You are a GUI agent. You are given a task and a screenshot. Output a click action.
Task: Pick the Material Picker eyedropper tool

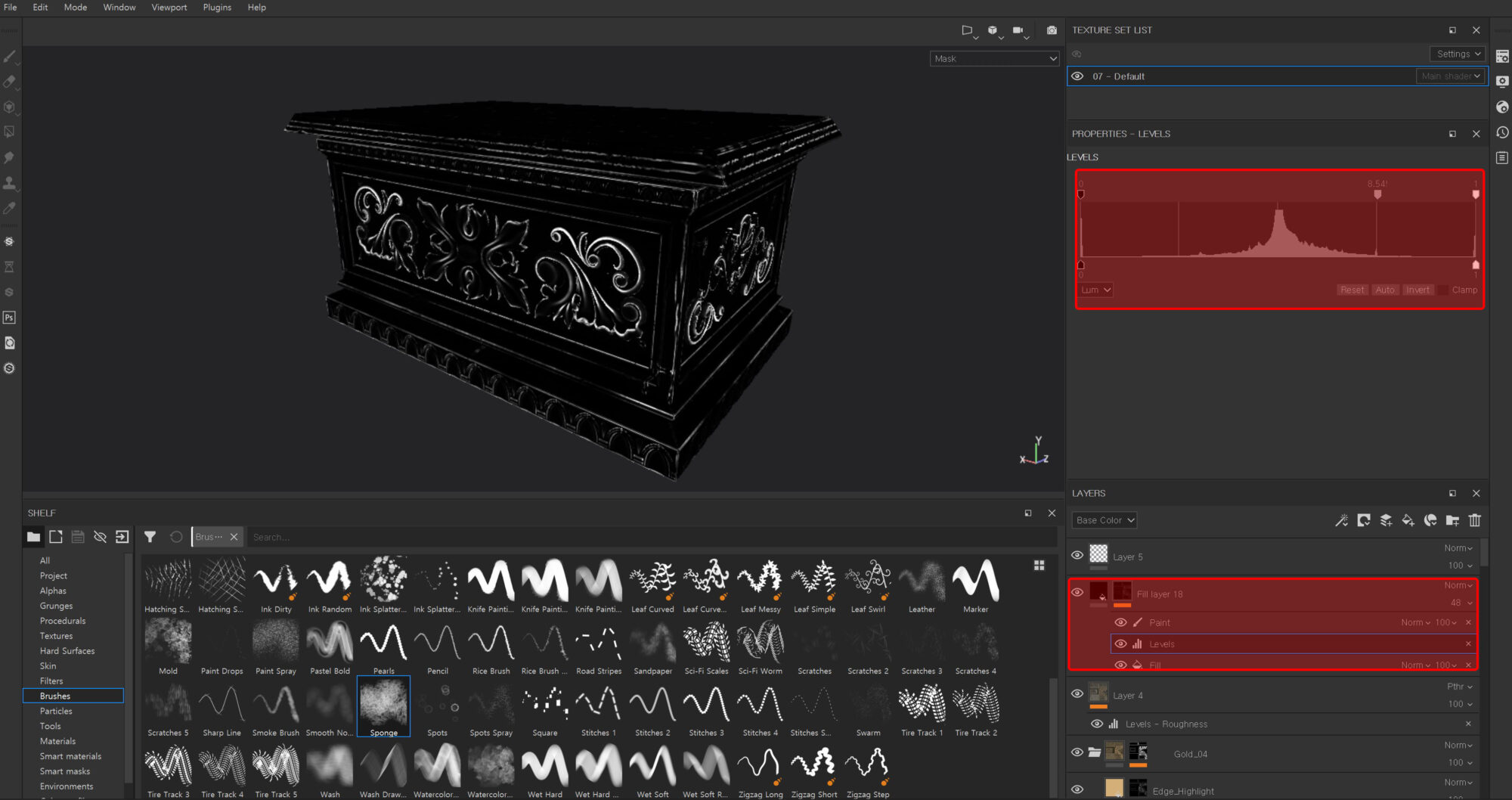coord(10,208)
